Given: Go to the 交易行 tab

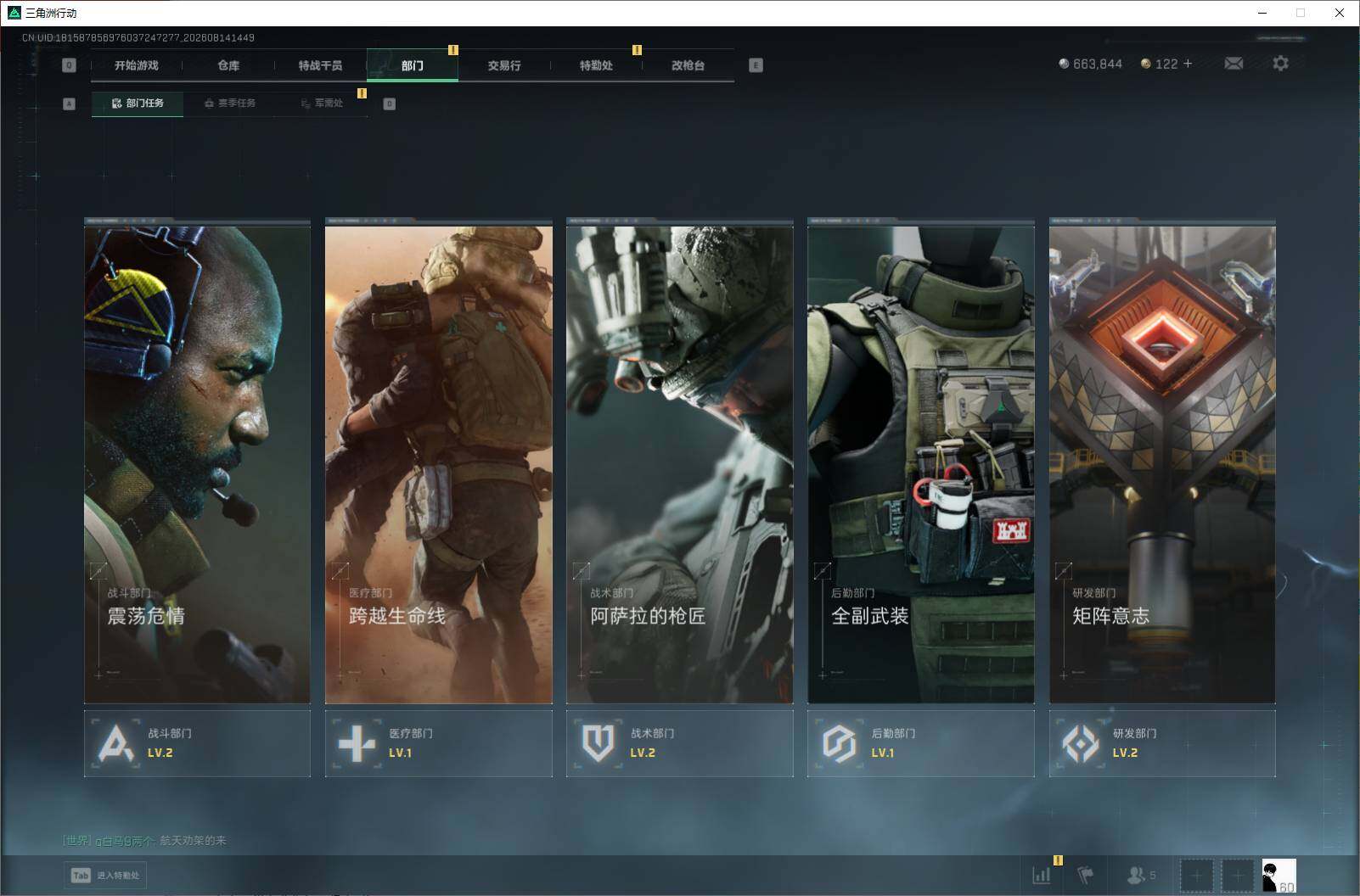Looking at the screenshot, I should [504, 65].
